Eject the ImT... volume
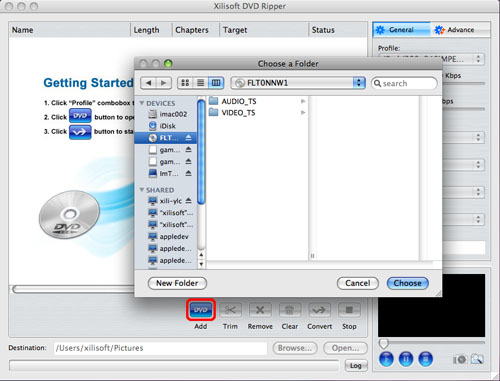Screen dimensions: 500x381 [188, 173]
